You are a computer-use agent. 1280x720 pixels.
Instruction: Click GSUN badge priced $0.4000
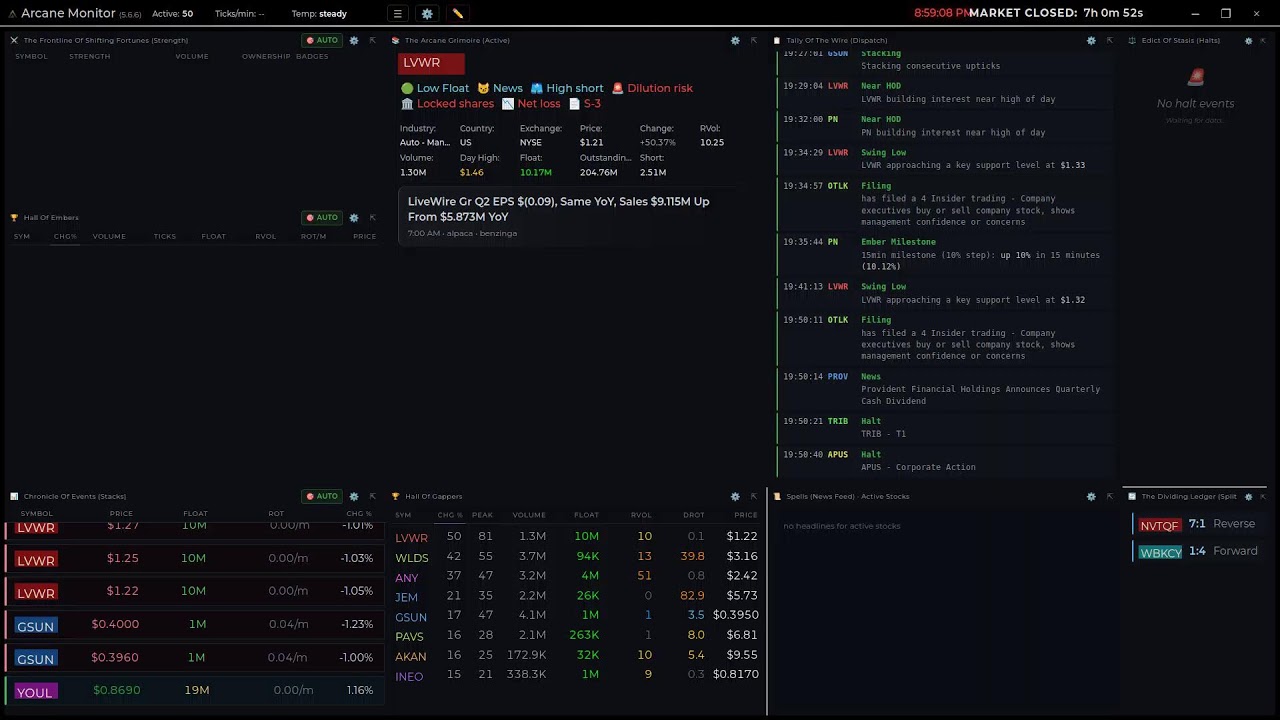[35, 626]
